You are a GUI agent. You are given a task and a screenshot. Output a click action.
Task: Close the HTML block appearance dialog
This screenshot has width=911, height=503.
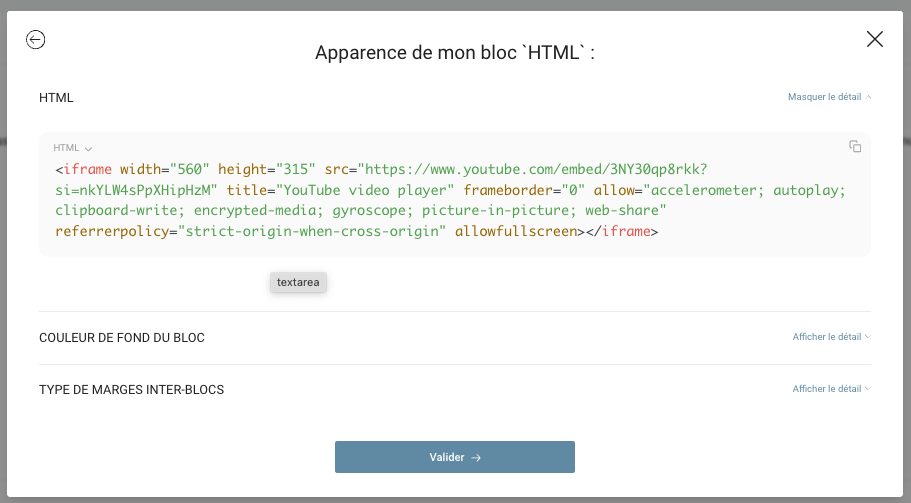(874, 39)
